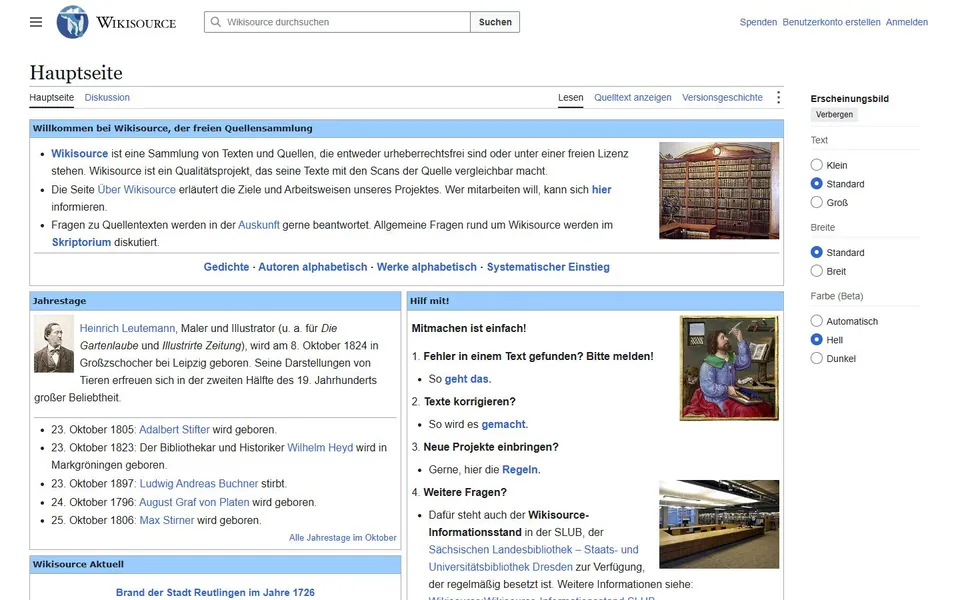
Task: Open Heinrich Leutemann article link
Action: point(127,328)
